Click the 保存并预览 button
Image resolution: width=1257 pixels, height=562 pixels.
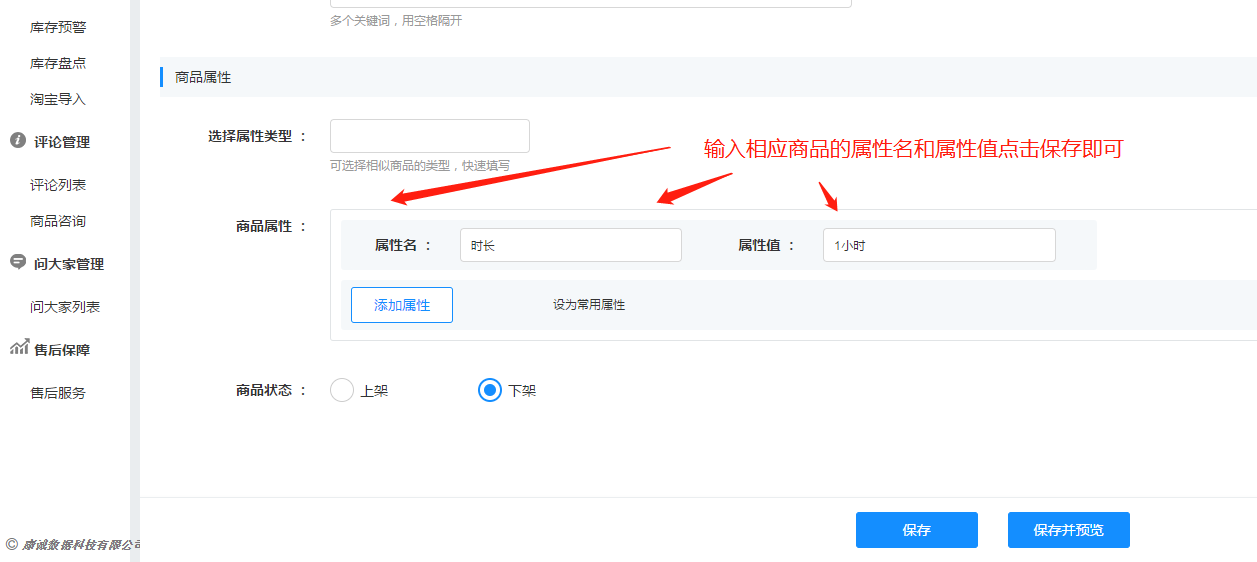click(x=1068, y=530)
